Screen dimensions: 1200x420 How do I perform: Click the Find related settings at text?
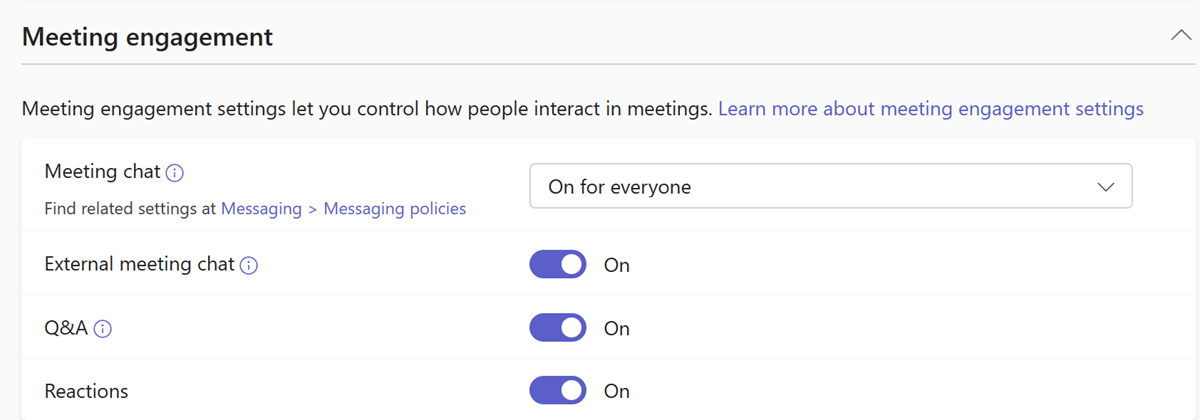point(131,209)
